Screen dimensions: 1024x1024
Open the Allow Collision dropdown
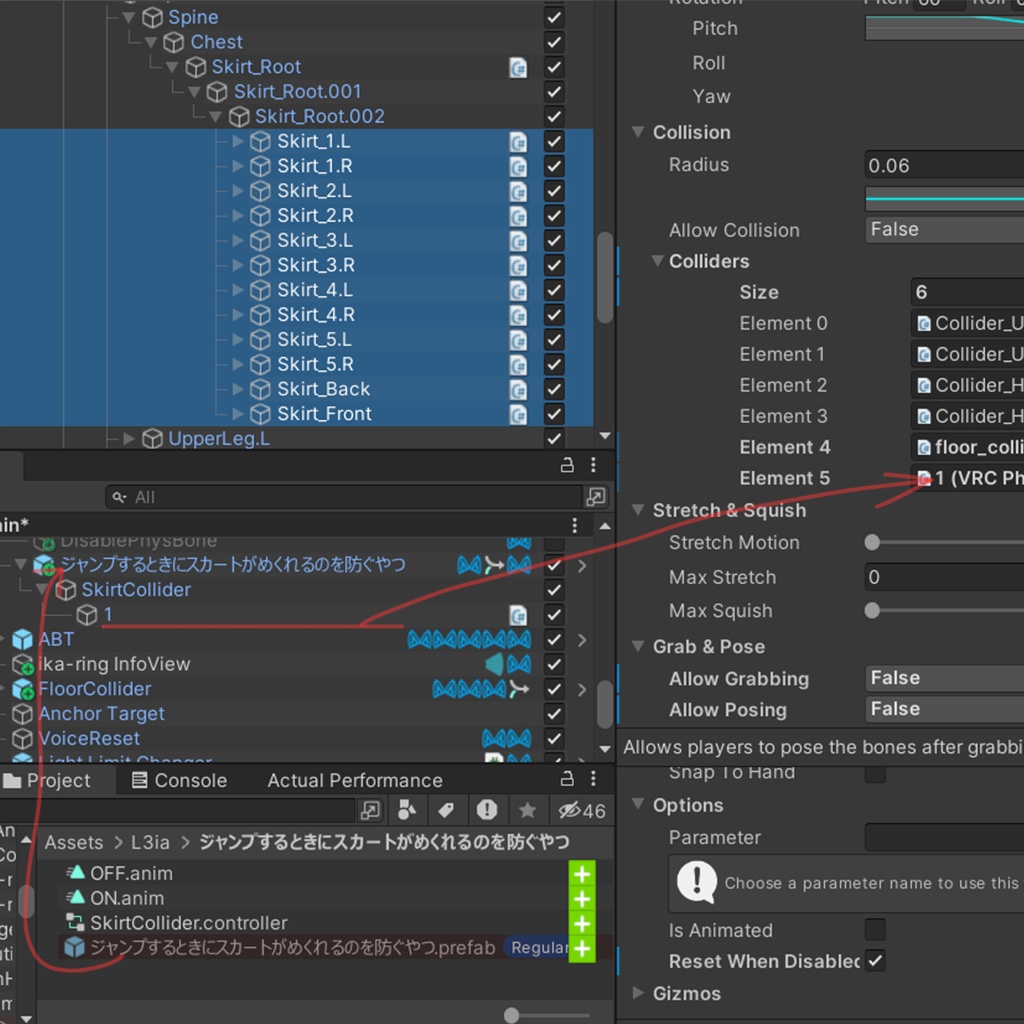coord(944,230)
